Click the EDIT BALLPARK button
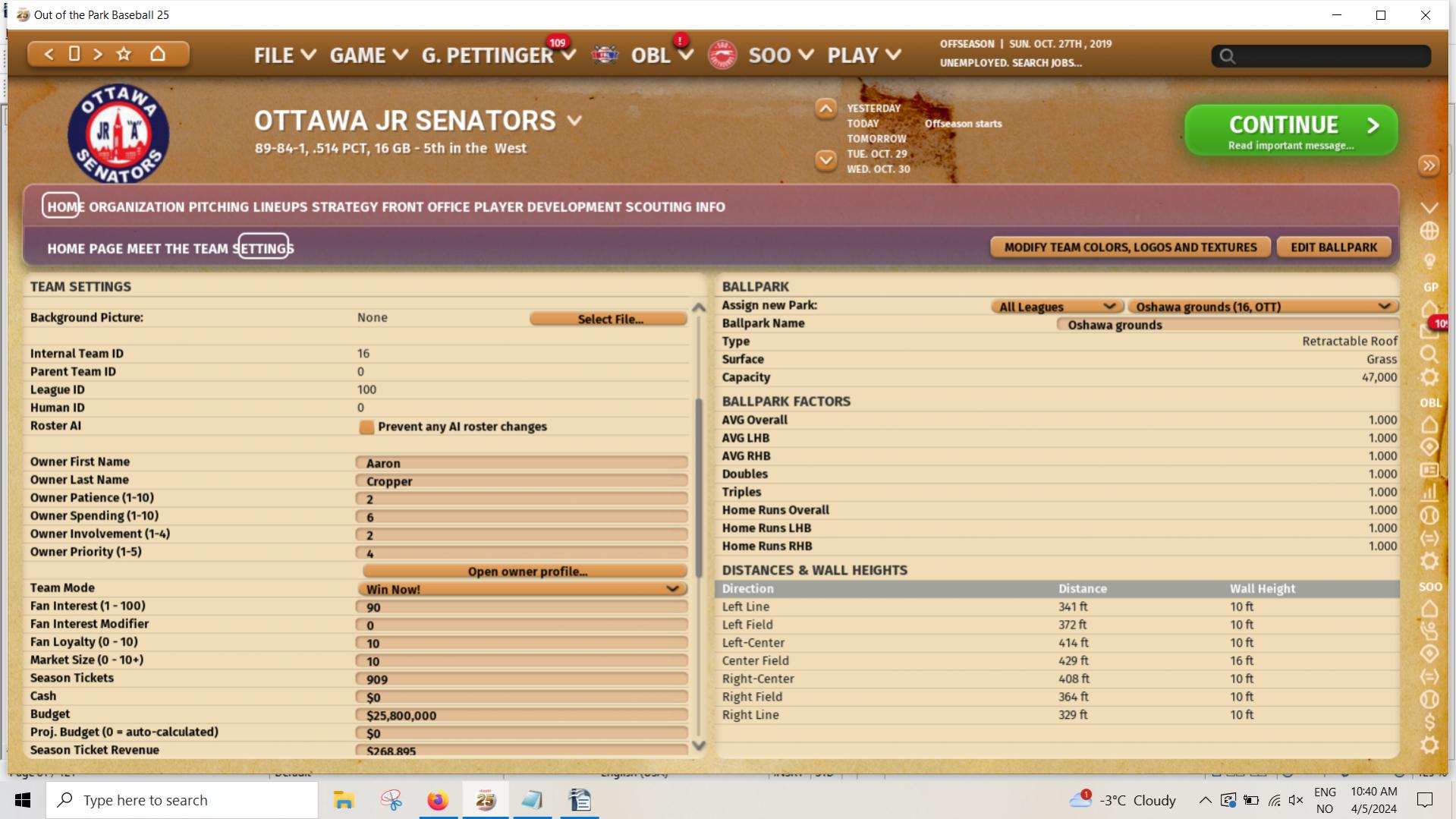The width and height of the screenshot is (1456, 819). [1333, 247]
